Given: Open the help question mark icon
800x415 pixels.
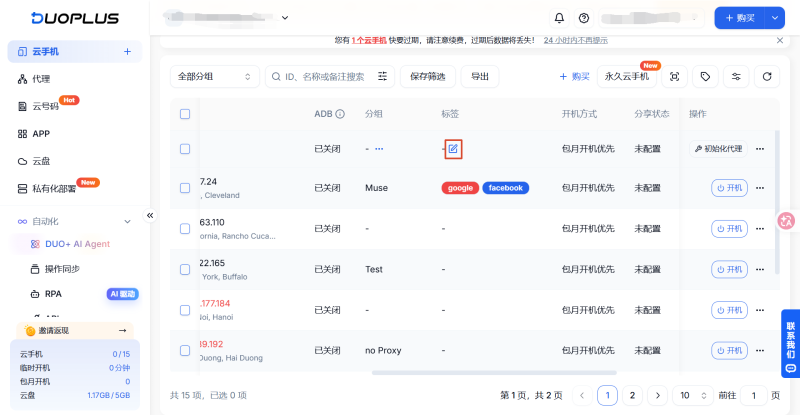Looking at the screenshot, I should (x=584, y=18).
